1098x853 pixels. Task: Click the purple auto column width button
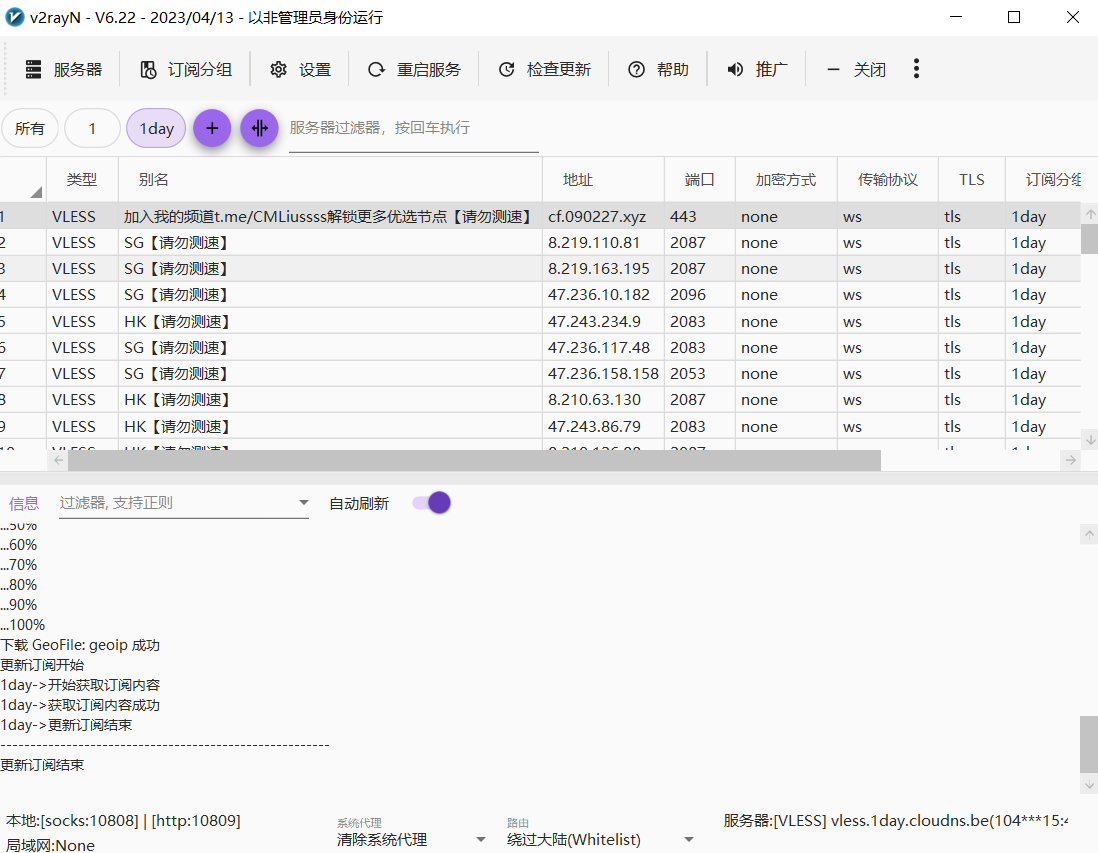[259, 128]
